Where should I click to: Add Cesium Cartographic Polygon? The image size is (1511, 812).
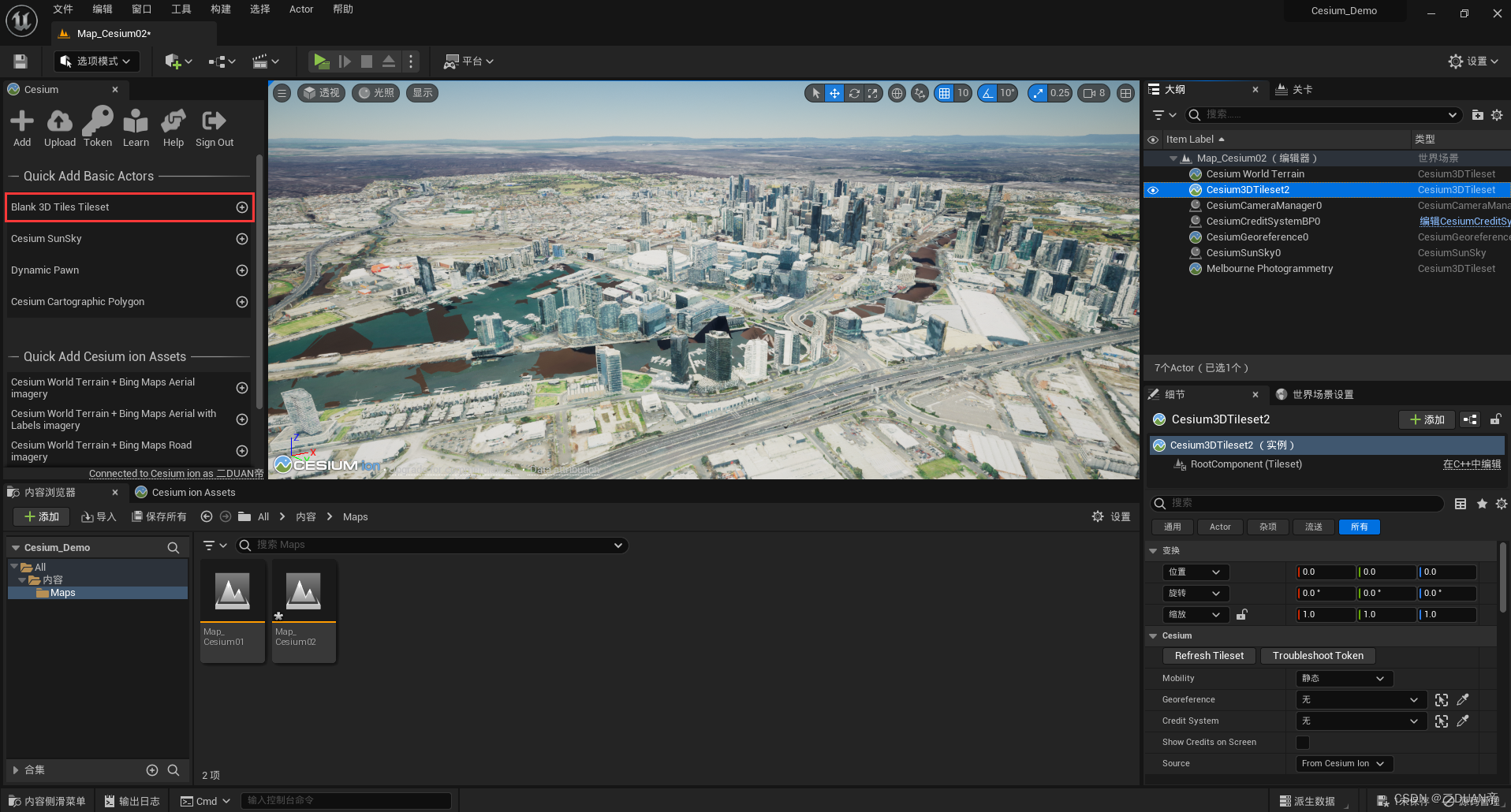pyautogui.click(x=242, y=302)
